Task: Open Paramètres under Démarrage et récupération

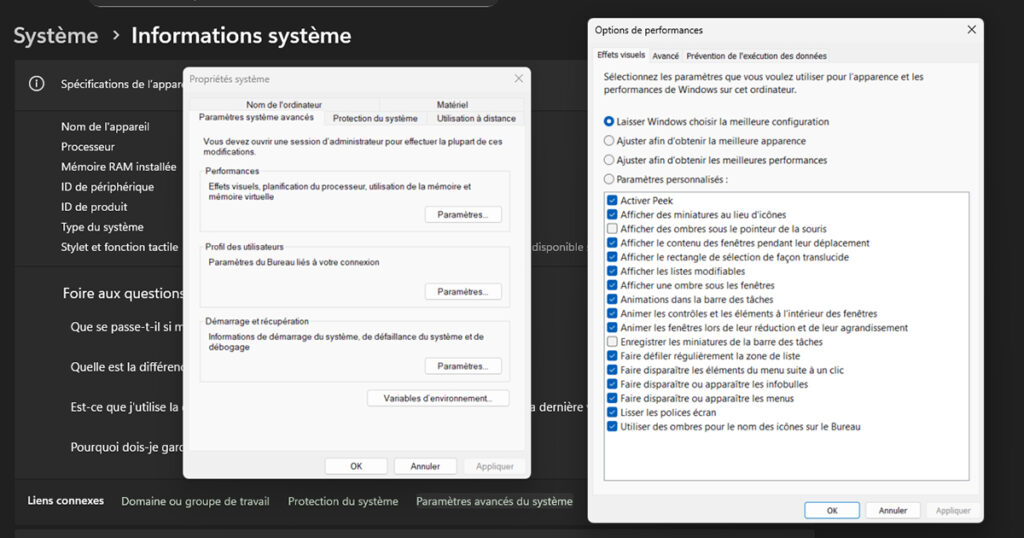Action: tap(462, 366)
